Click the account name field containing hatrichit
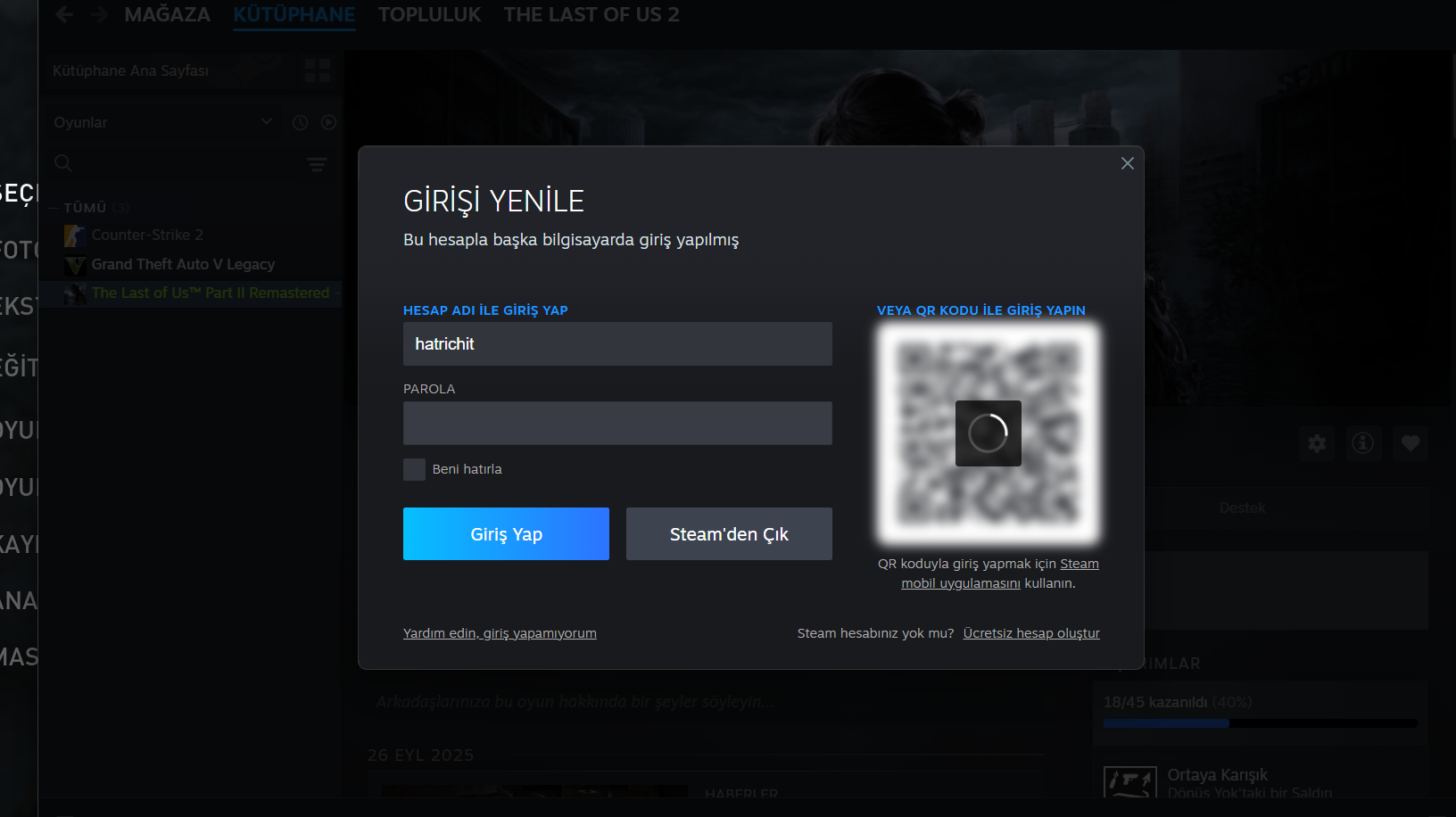 click(x=617, y=344)
